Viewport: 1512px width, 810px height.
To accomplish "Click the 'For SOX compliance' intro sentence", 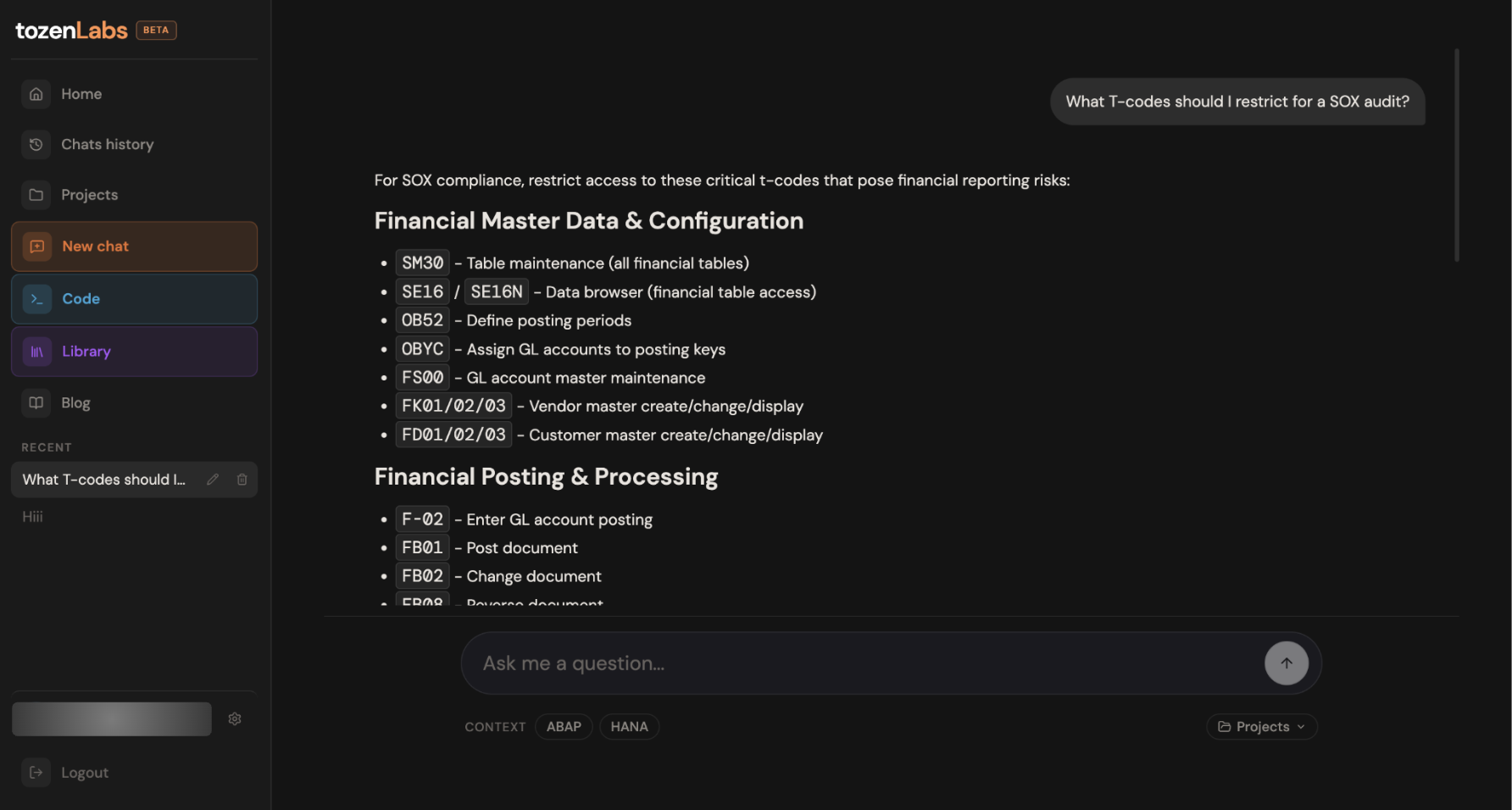I will click(x=722, y=180).
